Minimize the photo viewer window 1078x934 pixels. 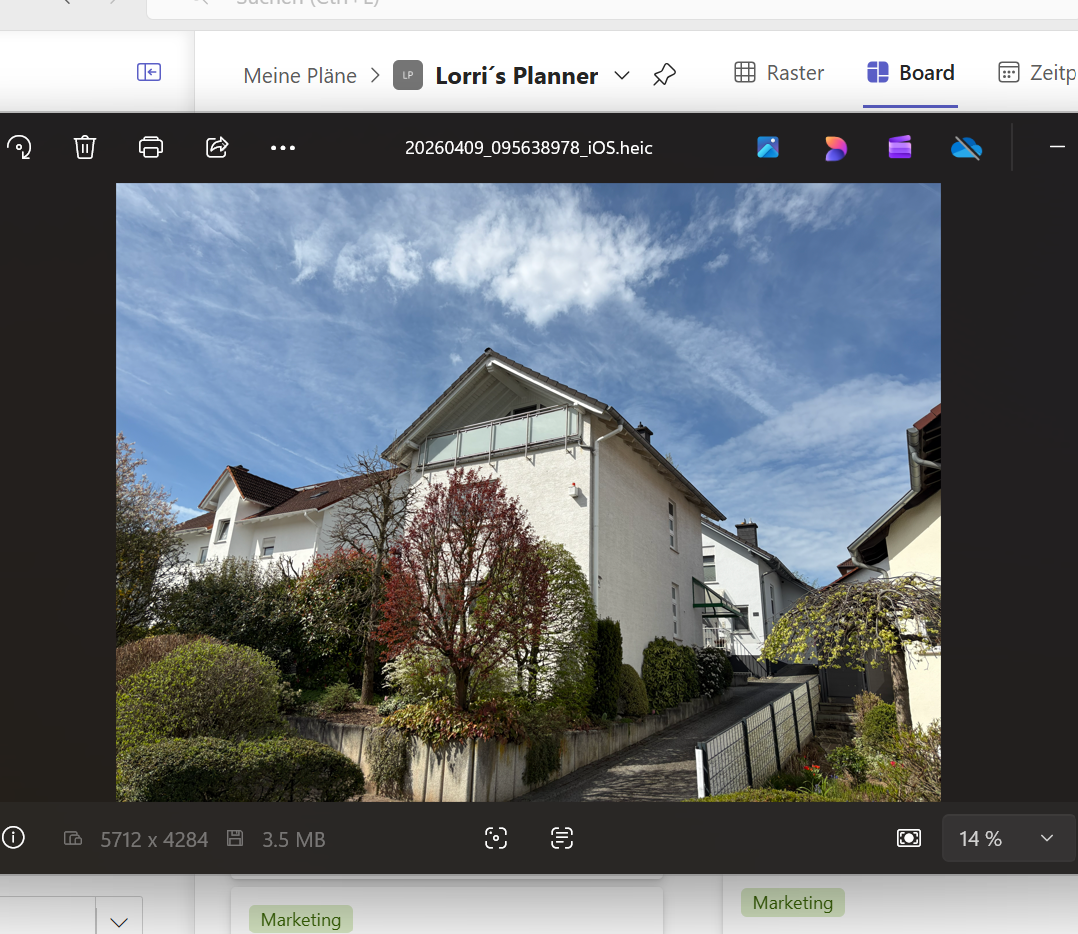[1057, 146]
